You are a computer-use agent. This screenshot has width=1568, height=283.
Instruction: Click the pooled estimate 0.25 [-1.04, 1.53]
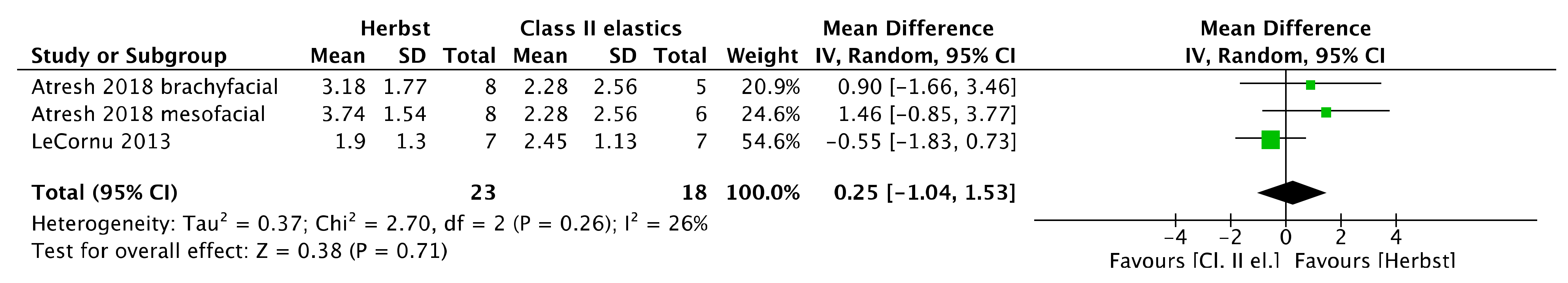tap(924, 193)
